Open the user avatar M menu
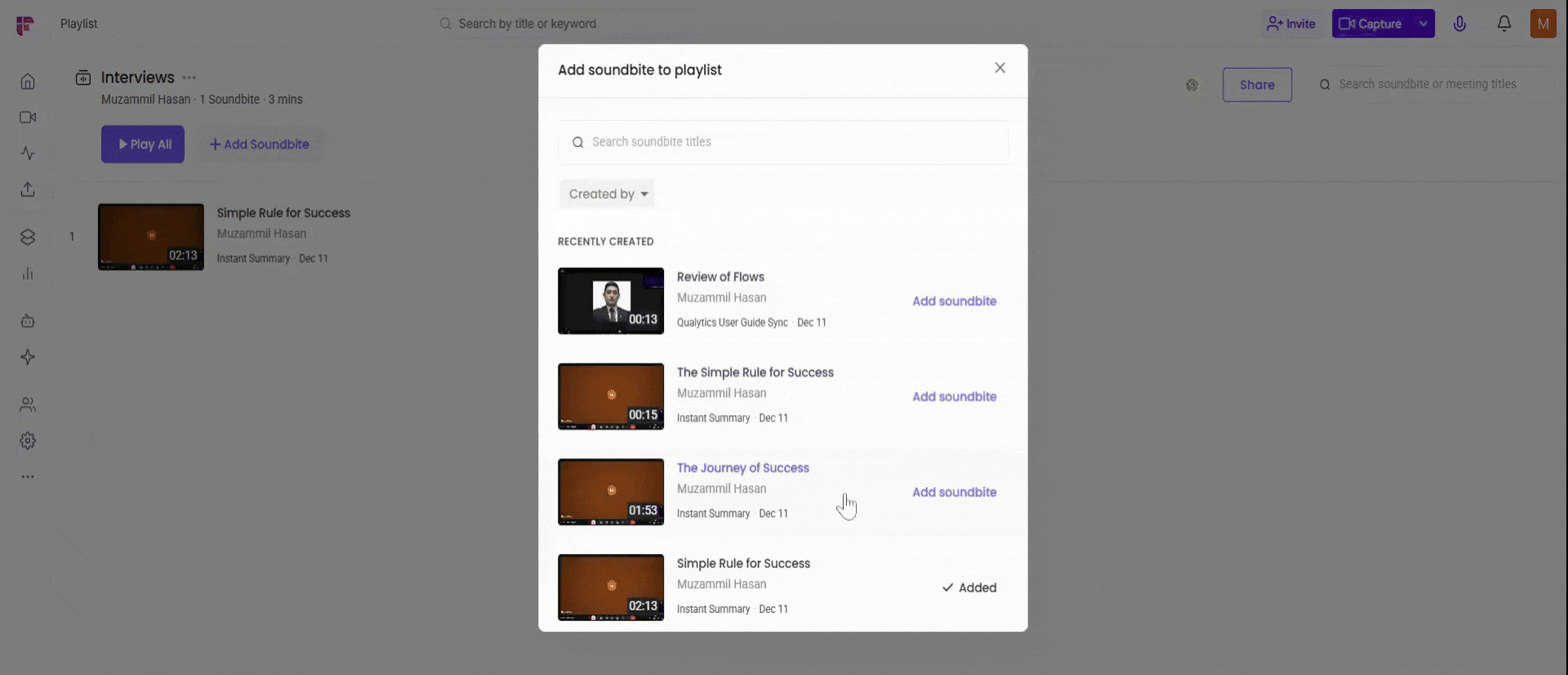 pos(1543,24)
